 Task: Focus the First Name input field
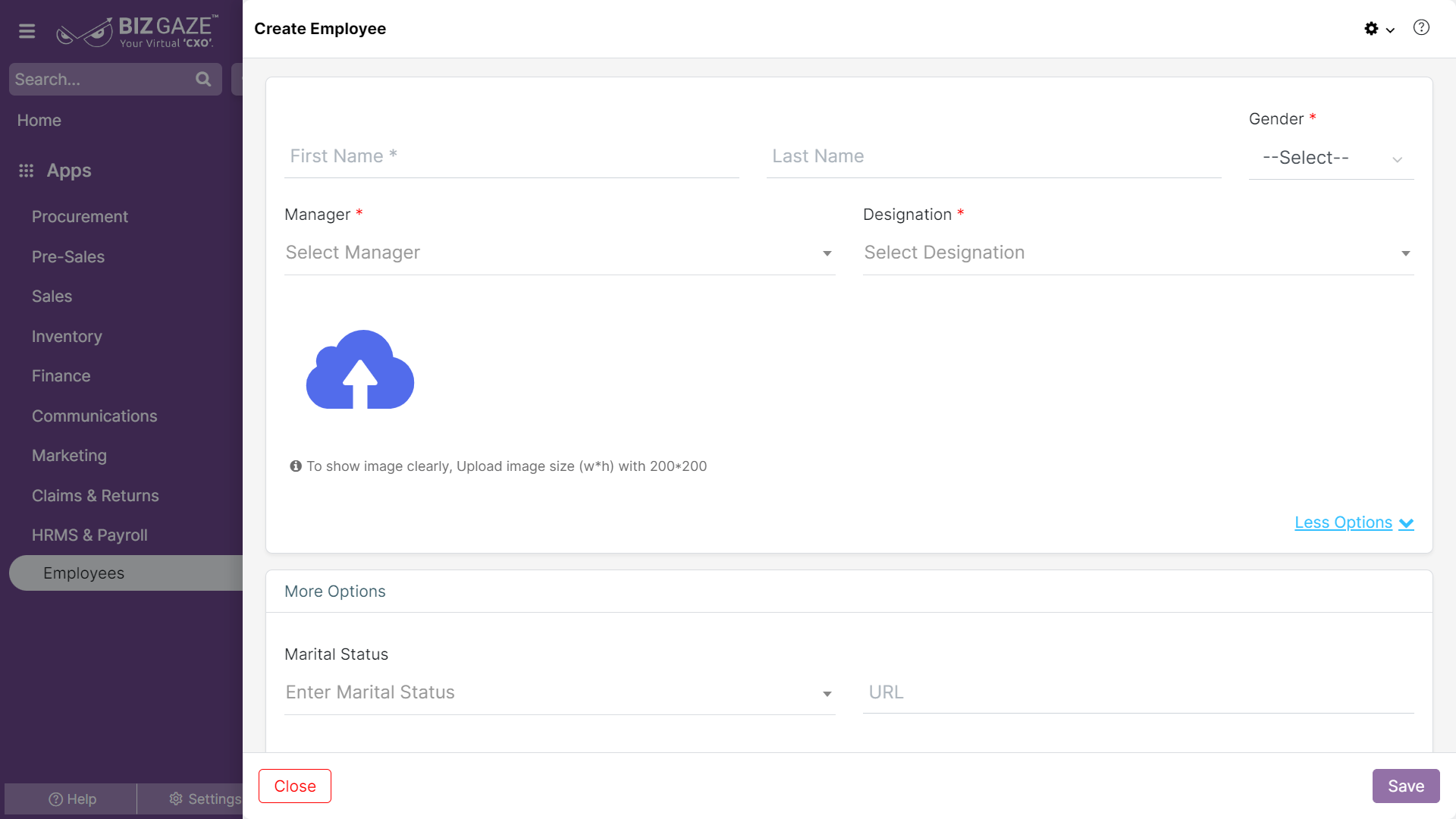(512, 157)
